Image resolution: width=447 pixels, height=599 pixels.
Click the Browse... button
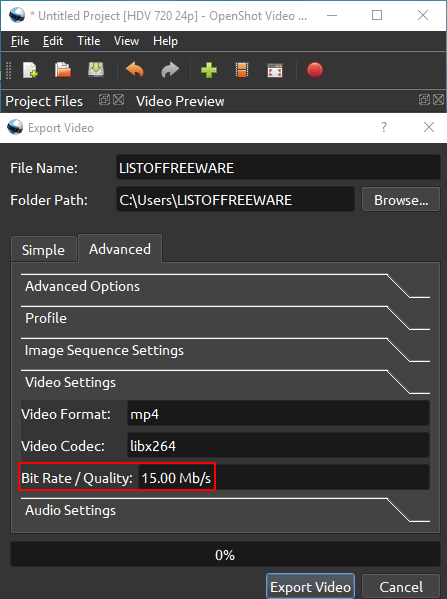coord(401,199)
